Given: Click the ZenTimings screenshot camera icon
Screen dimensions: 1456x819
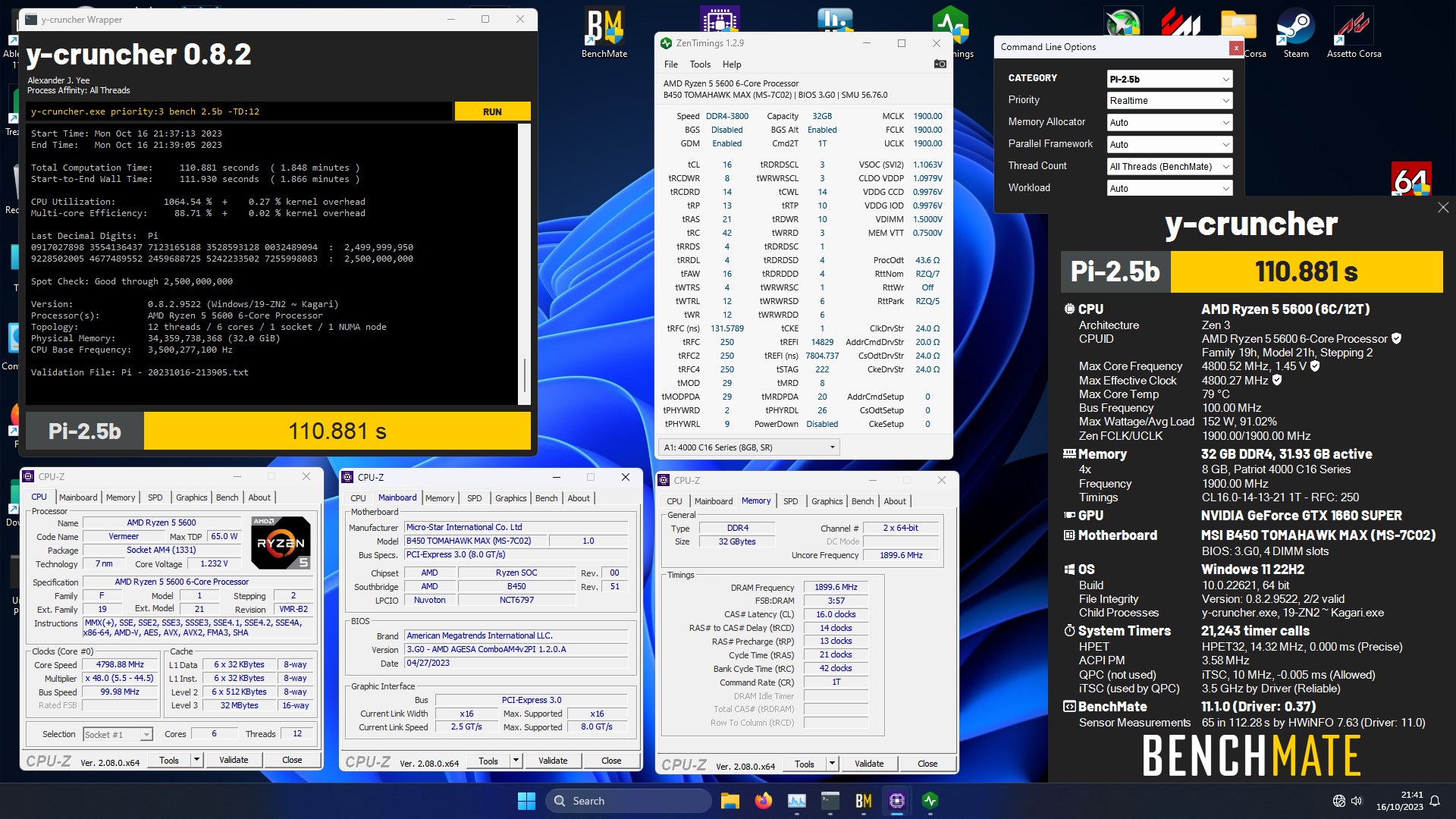Looking at the screenshot, I should (940, 64).
